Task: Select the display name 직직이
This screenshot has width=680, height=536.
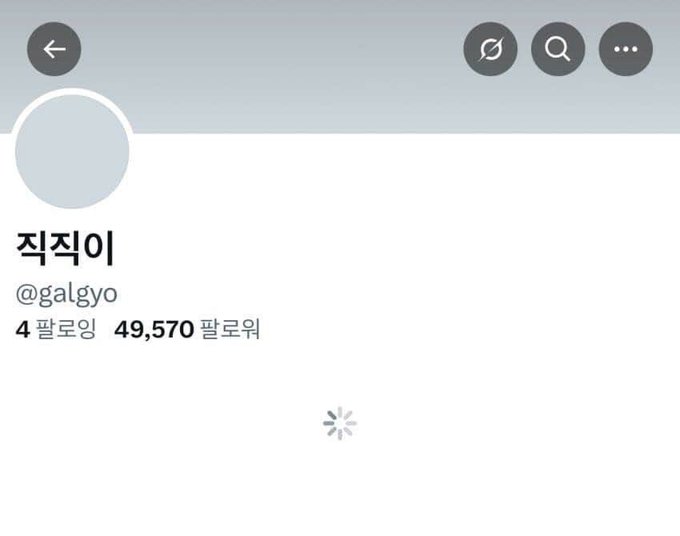Action: pyautogui.click(x=65, y=248)
